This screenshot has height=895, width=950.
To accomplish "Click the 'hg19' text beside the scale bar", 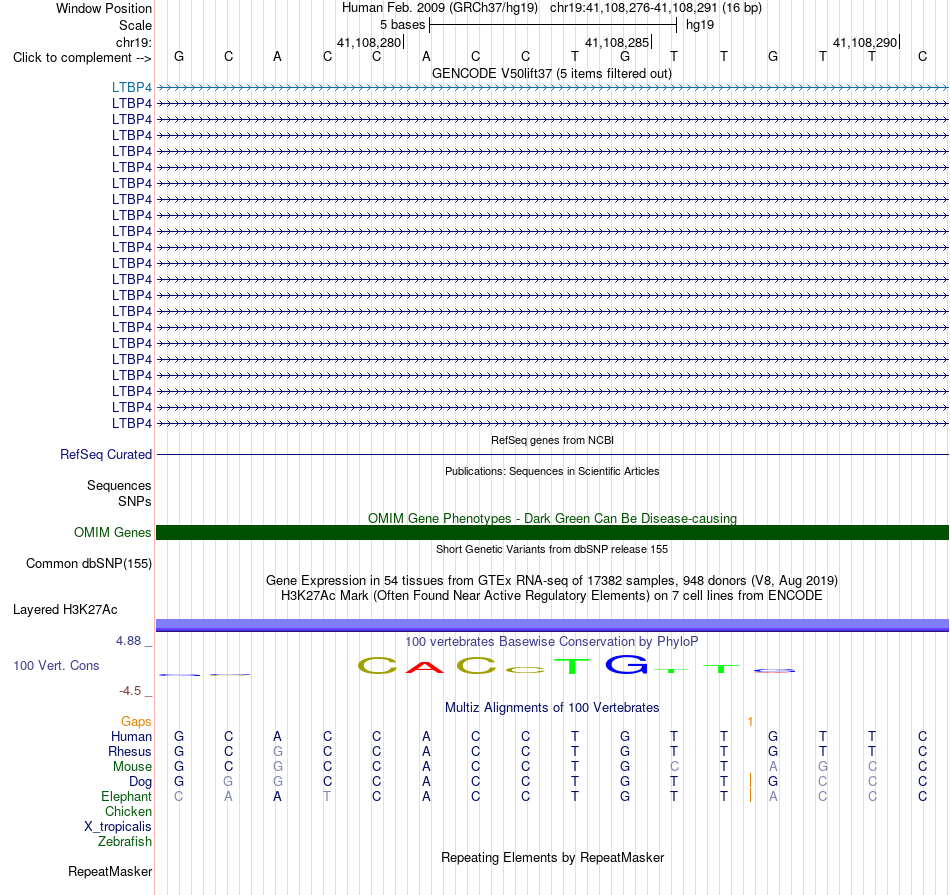I will click(700, 25).
